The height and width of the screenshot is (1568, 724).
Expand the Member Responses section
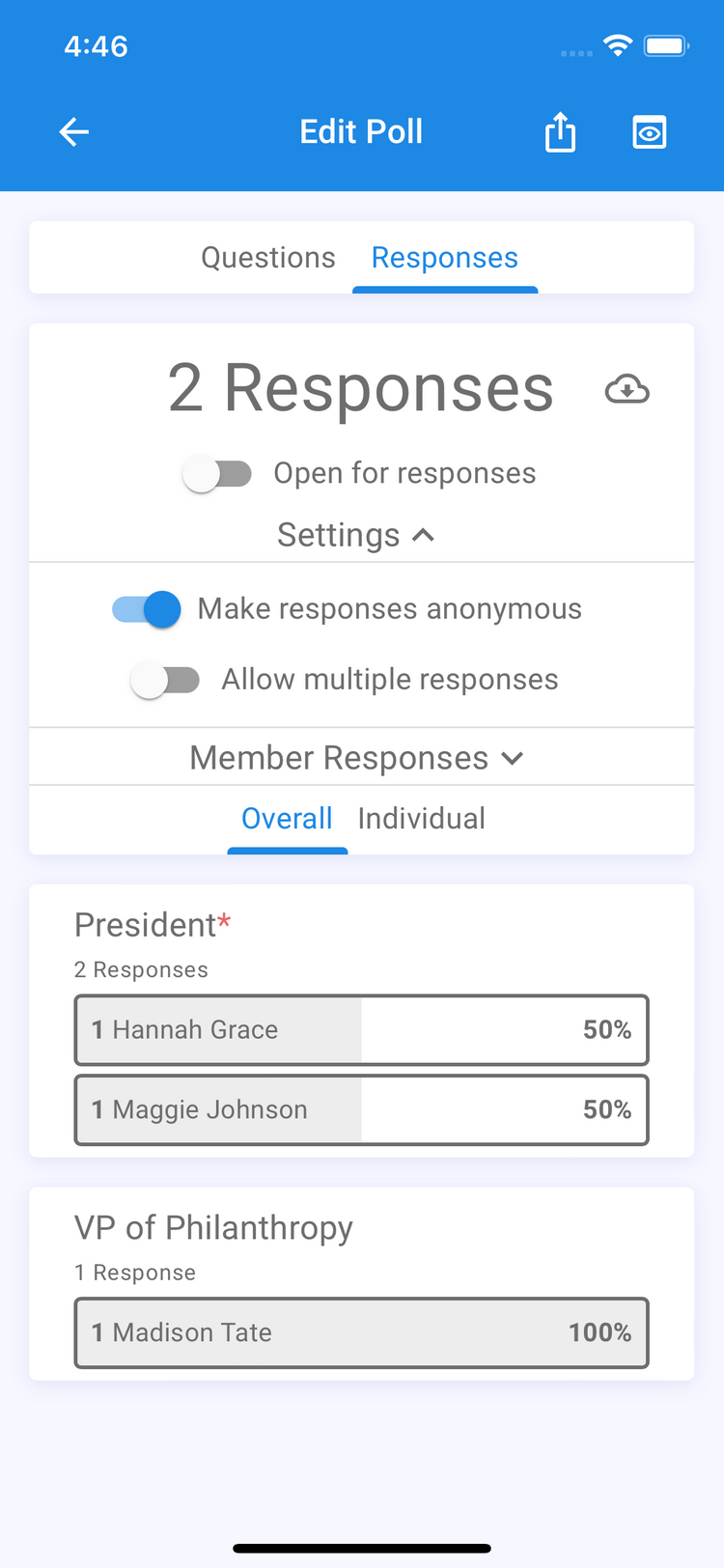coord(356,758)
